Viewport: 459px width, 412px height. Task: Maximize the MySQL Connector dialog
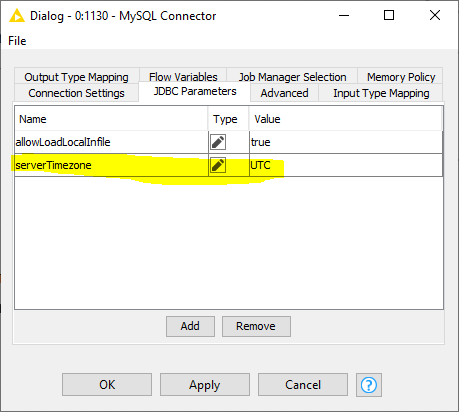[x=389, y=15]
